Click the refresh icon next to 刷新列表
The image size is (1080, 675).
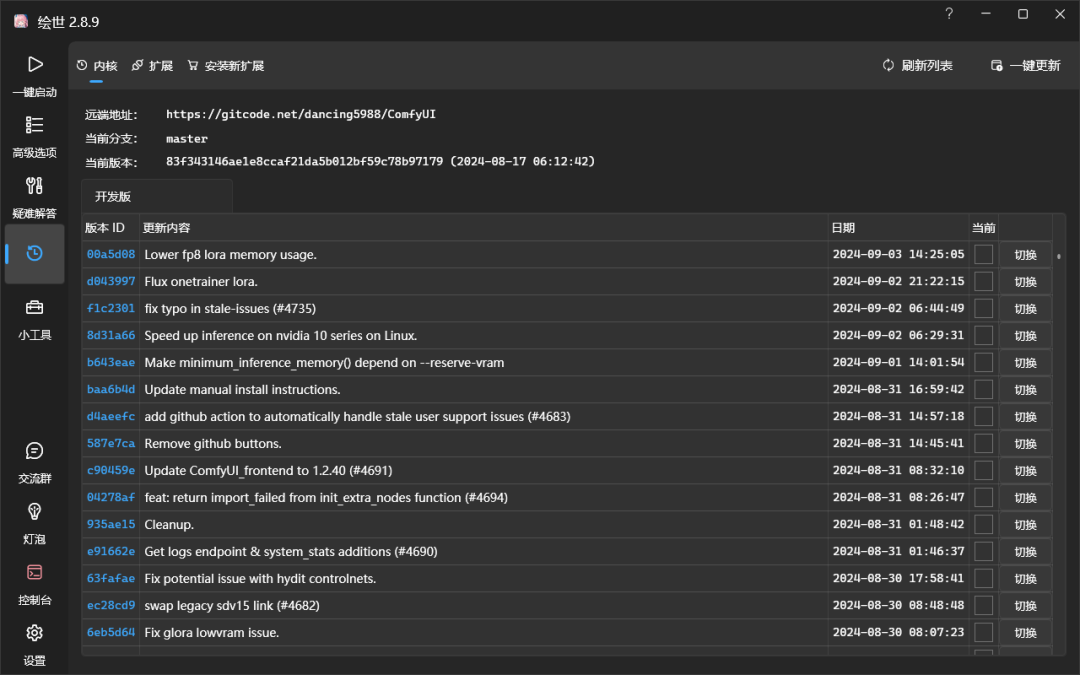coord(888,64)
